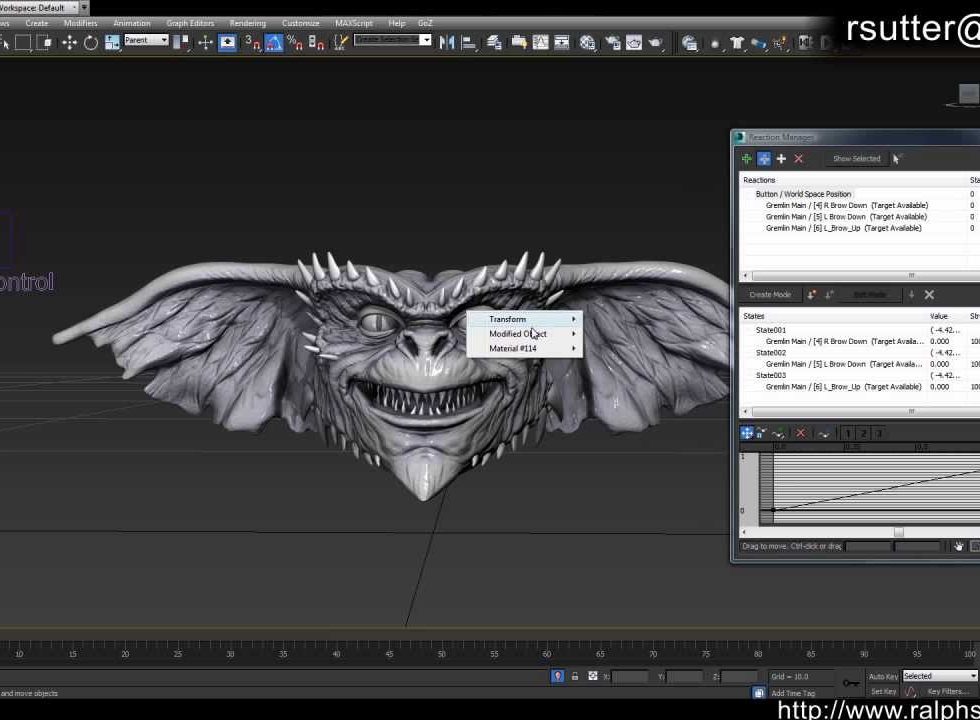Open the Selected key filter dropdown

pos(940,676)
